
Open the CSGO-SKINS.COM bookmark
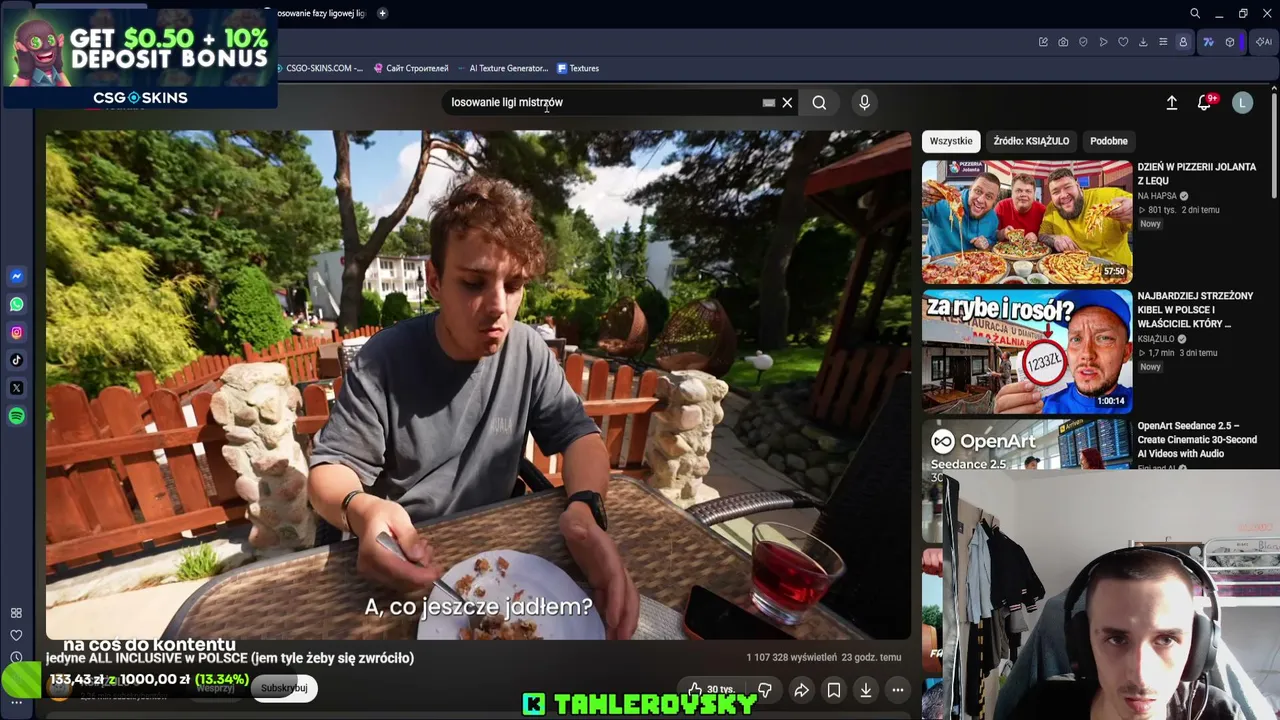coord(318,68)
